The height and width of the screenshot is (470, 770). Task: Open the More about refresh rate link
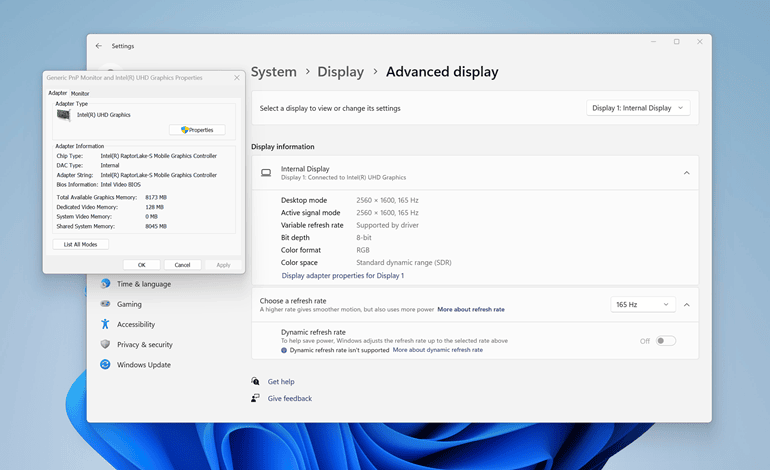pyautogui.click(x=471, y=309)
